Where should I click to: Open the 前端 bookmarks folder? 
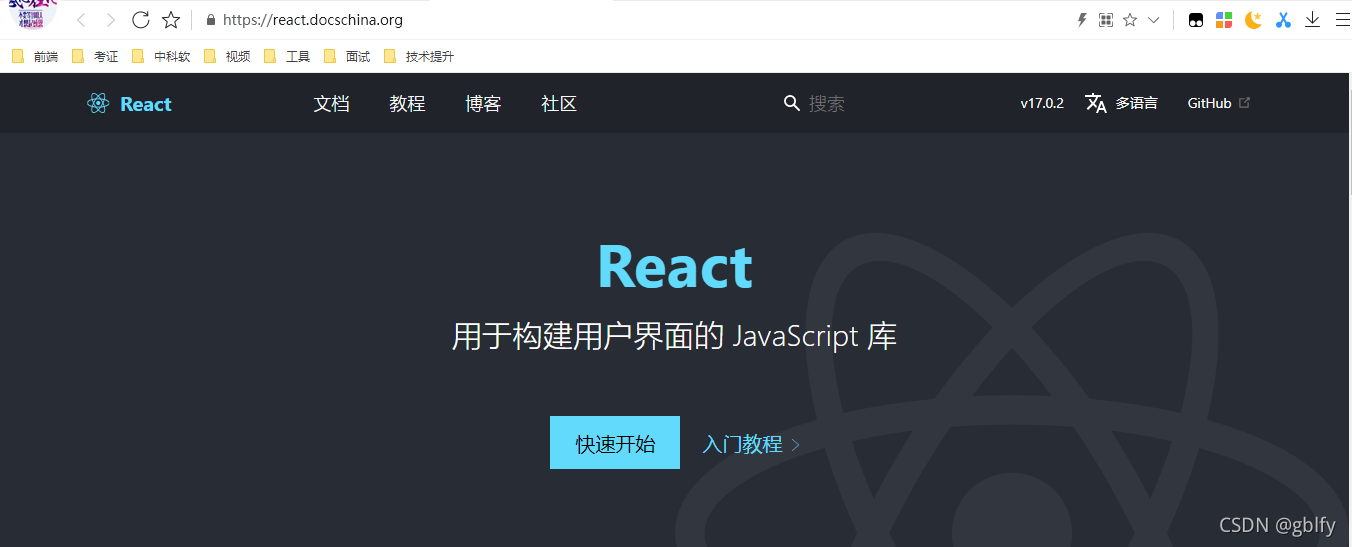[35, 57]
